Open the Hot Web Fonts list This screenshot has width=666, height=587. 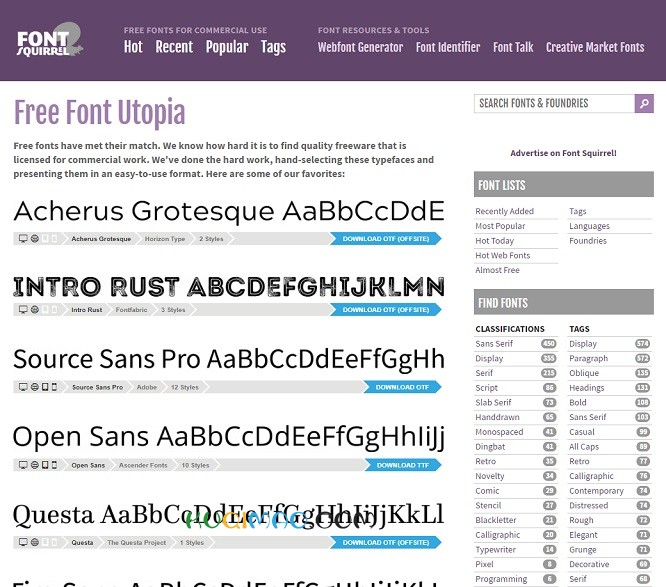[502, 255]
